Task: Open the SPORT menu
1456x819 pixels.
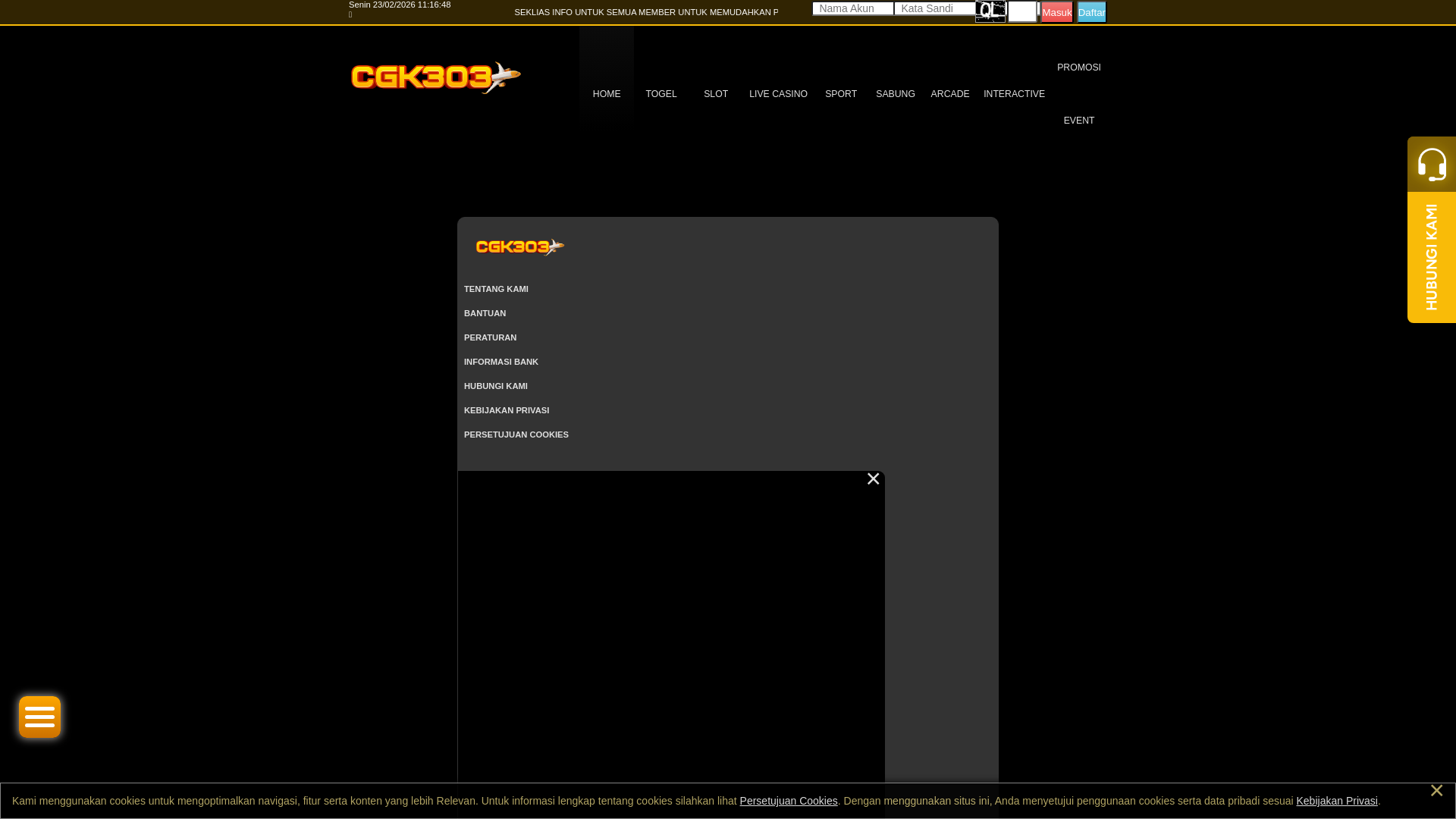Action: pyautogui.click(x=841, y=94)
